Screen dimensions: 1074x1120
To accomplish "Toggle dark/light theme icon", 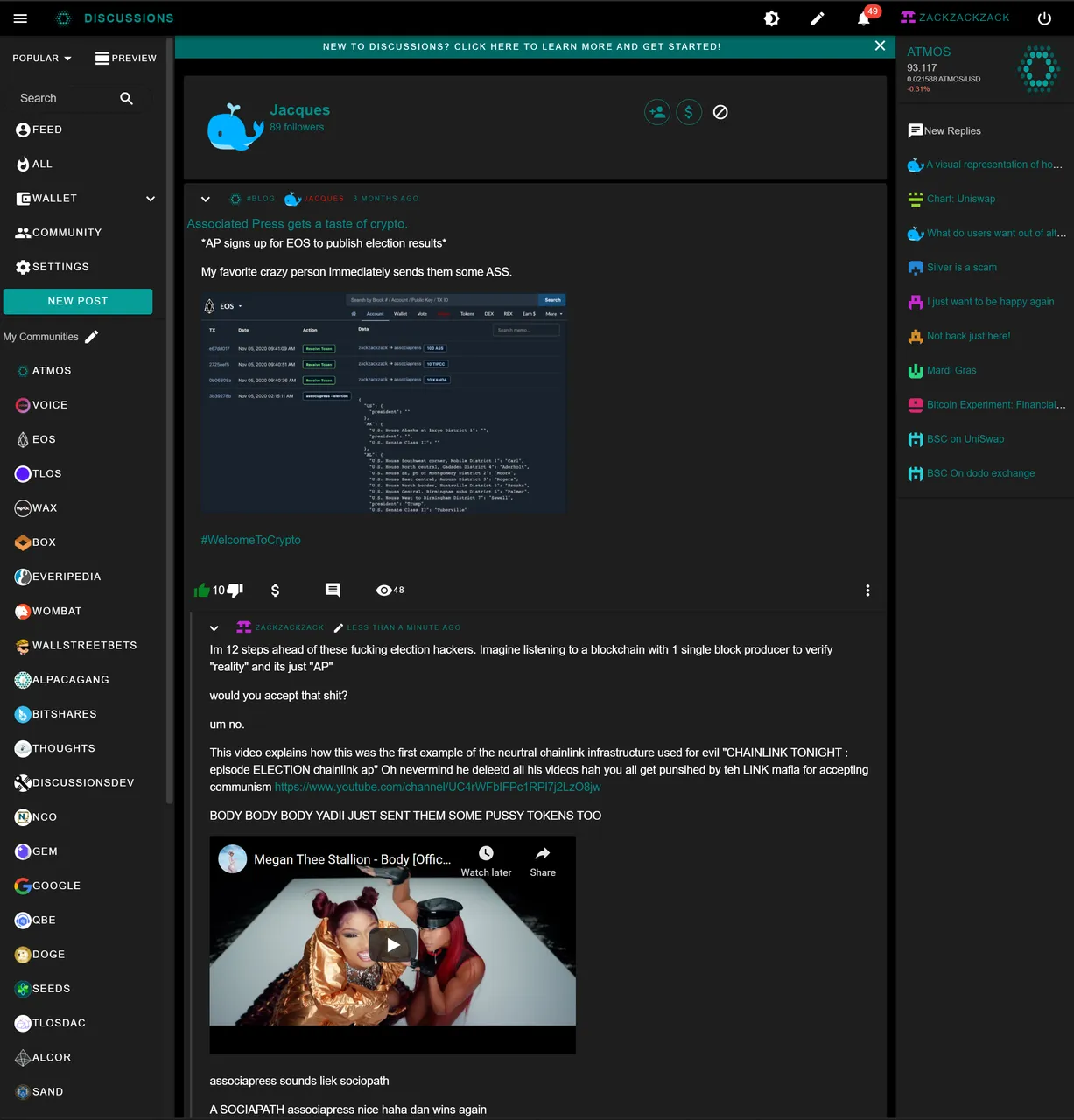I will click(771, 18).
